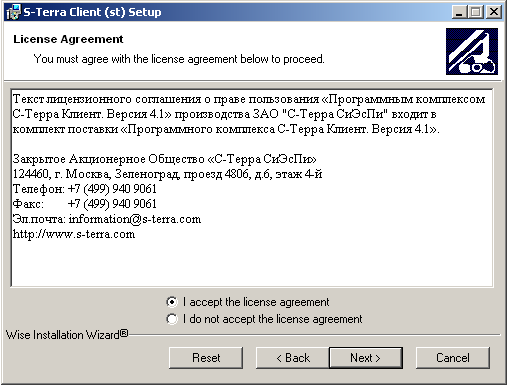Image resolution: width=508 pixels, height=385 pixels.
Task: Click the S-Terra logo image in header
Action: pyautogui.click(x=472, y=51)
